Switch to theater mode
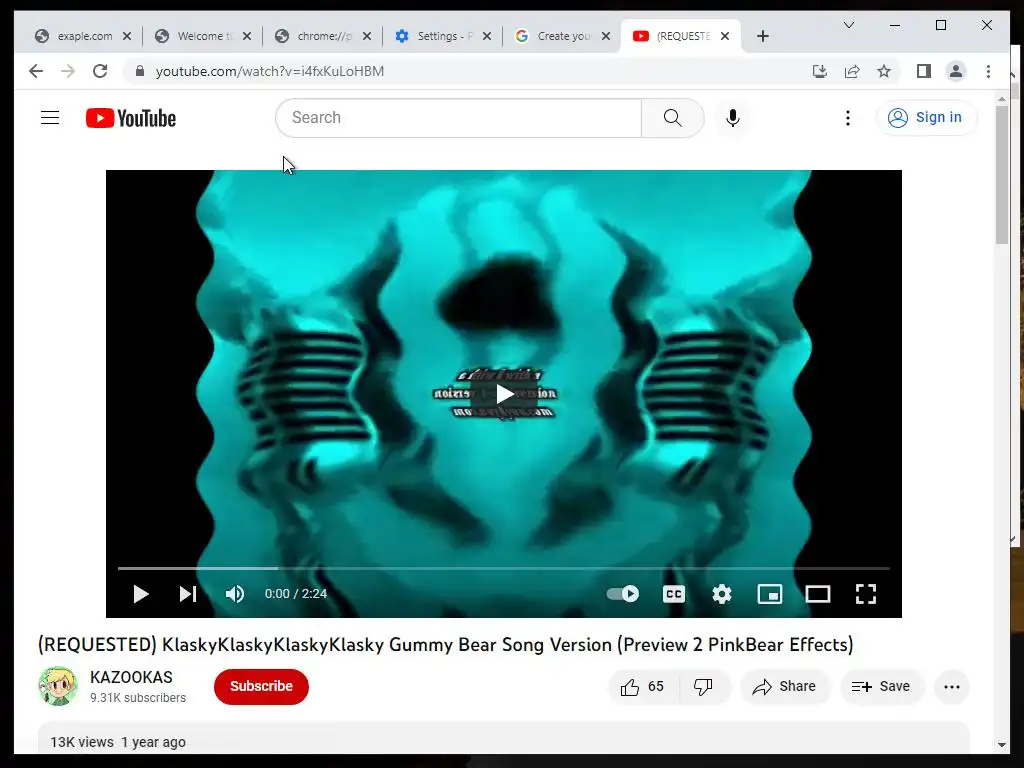 [818, 594]
